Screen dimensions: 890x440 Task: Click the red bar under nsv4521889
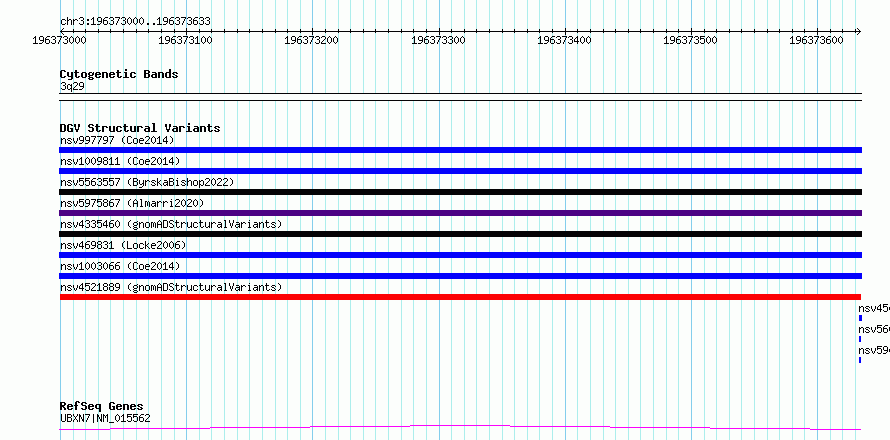[x=460, y=297]
